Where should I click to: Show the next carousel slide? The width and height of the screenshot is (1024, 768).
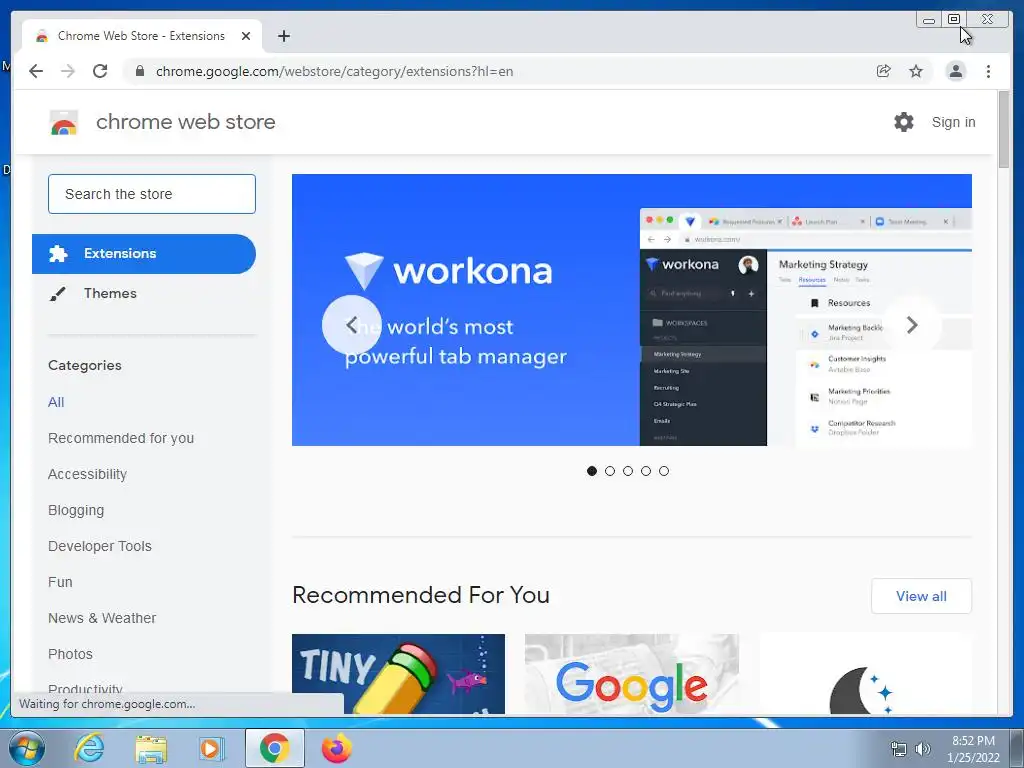click(x=912, y=325)
